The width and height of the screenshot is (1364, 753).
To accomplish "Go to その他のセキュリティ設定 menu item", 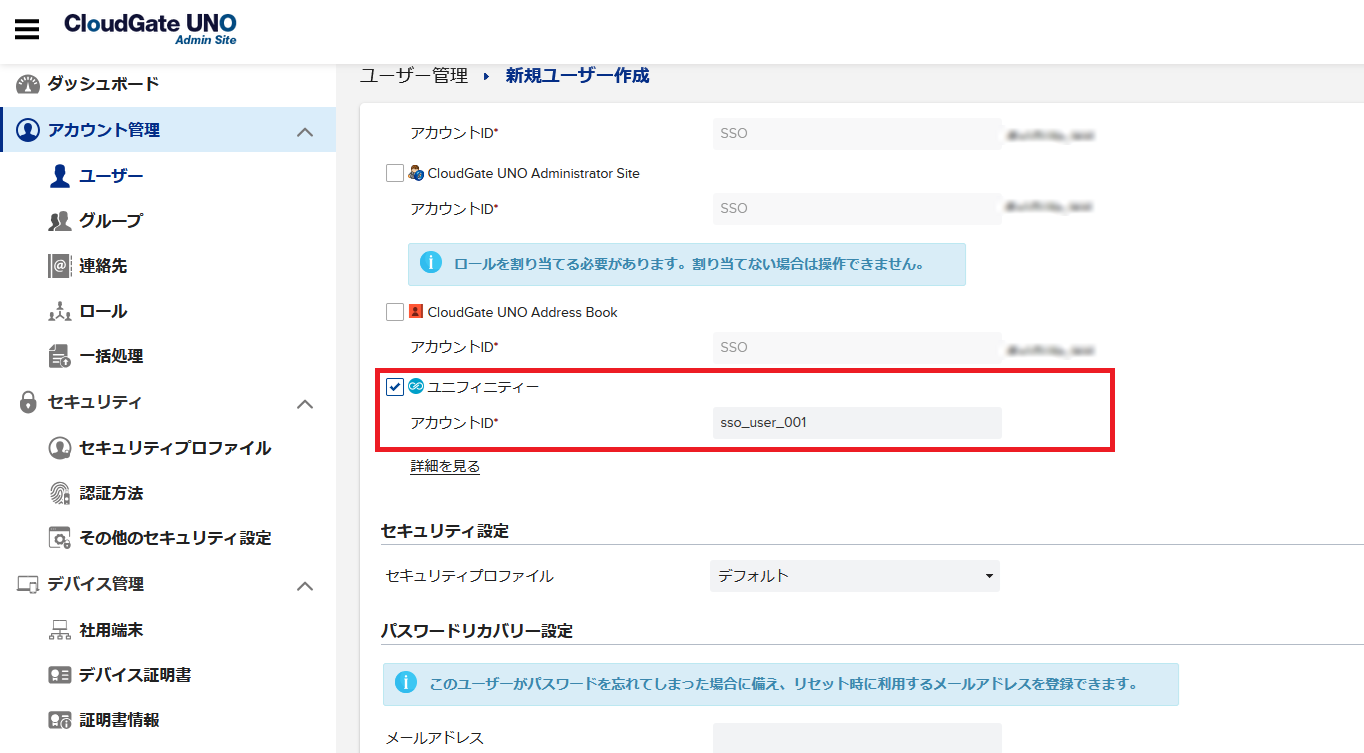I will [175, 538].
